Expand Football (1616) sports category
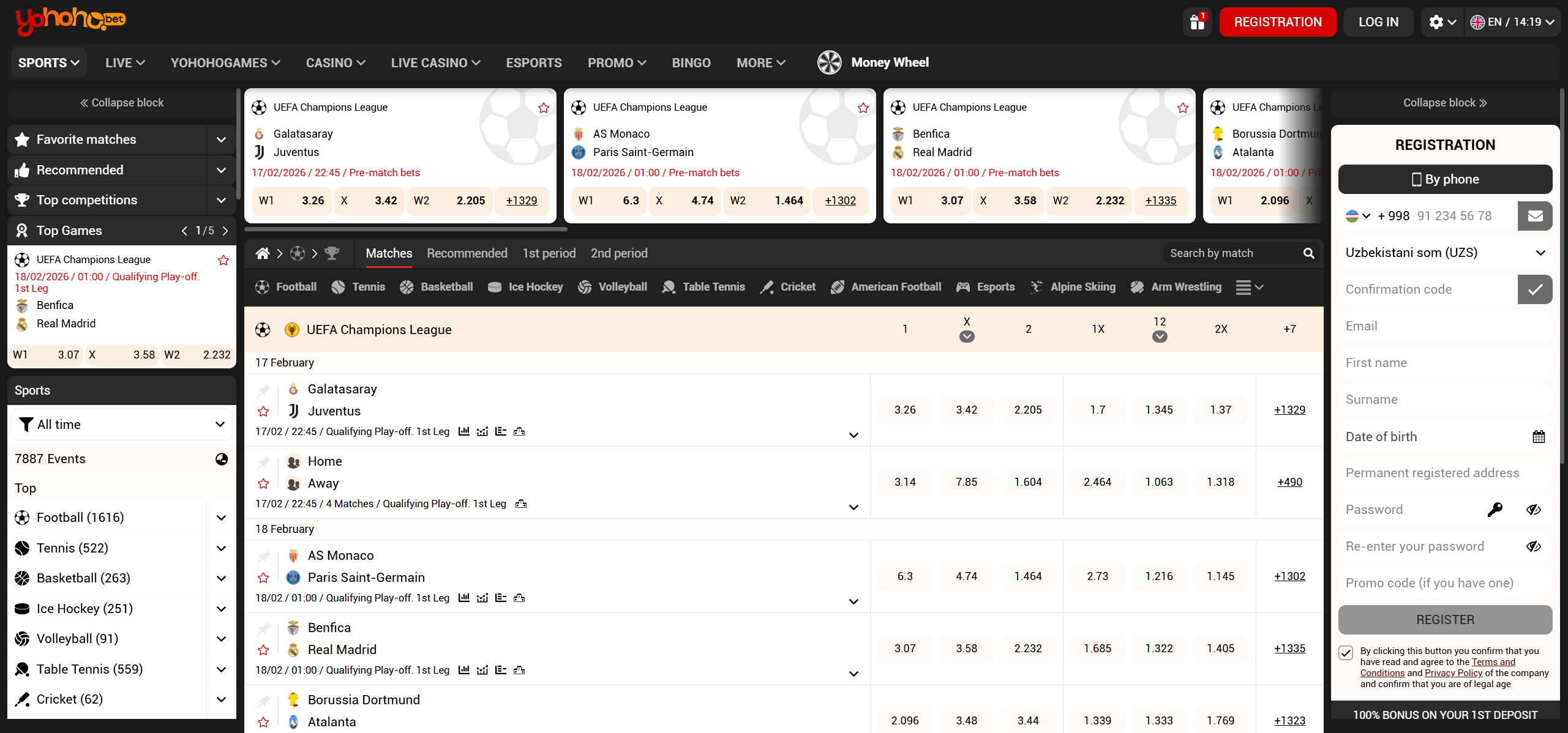 221,518
